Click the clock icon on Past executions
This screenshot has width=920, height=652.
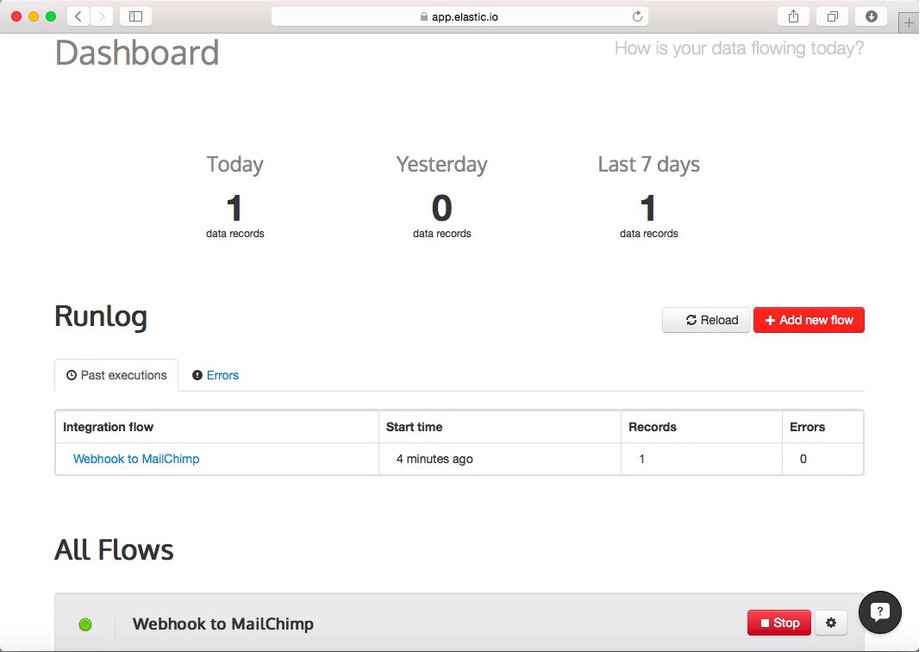72,375
